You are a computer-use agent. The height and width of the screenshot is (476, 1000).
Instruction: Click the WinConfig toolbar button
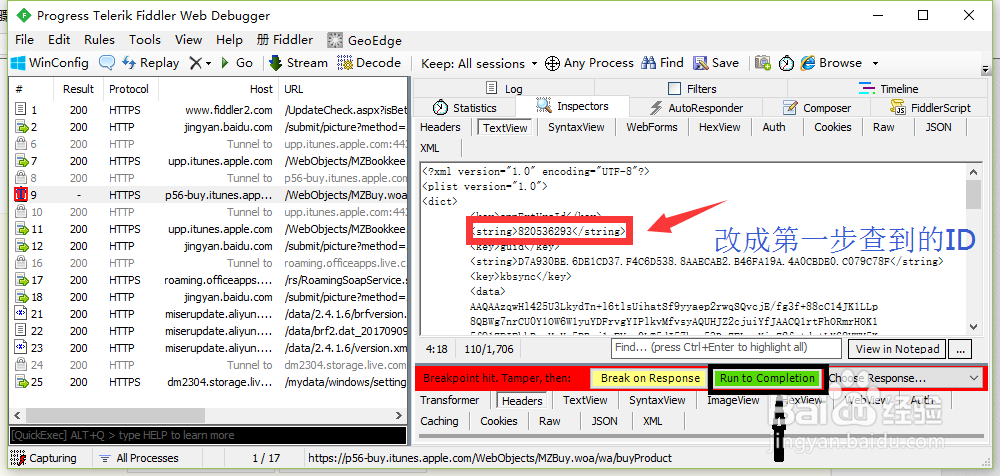pyautogui.click(x=49, y=63)
